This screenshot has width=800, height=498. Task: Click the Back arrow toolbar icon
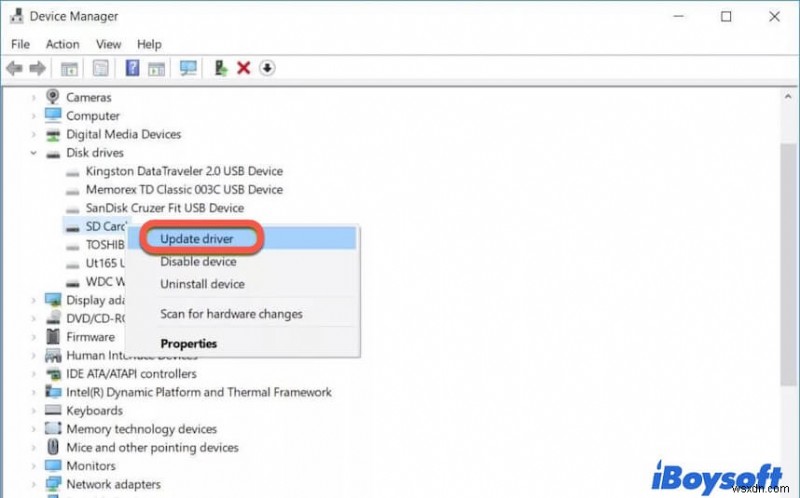(14, 68)
